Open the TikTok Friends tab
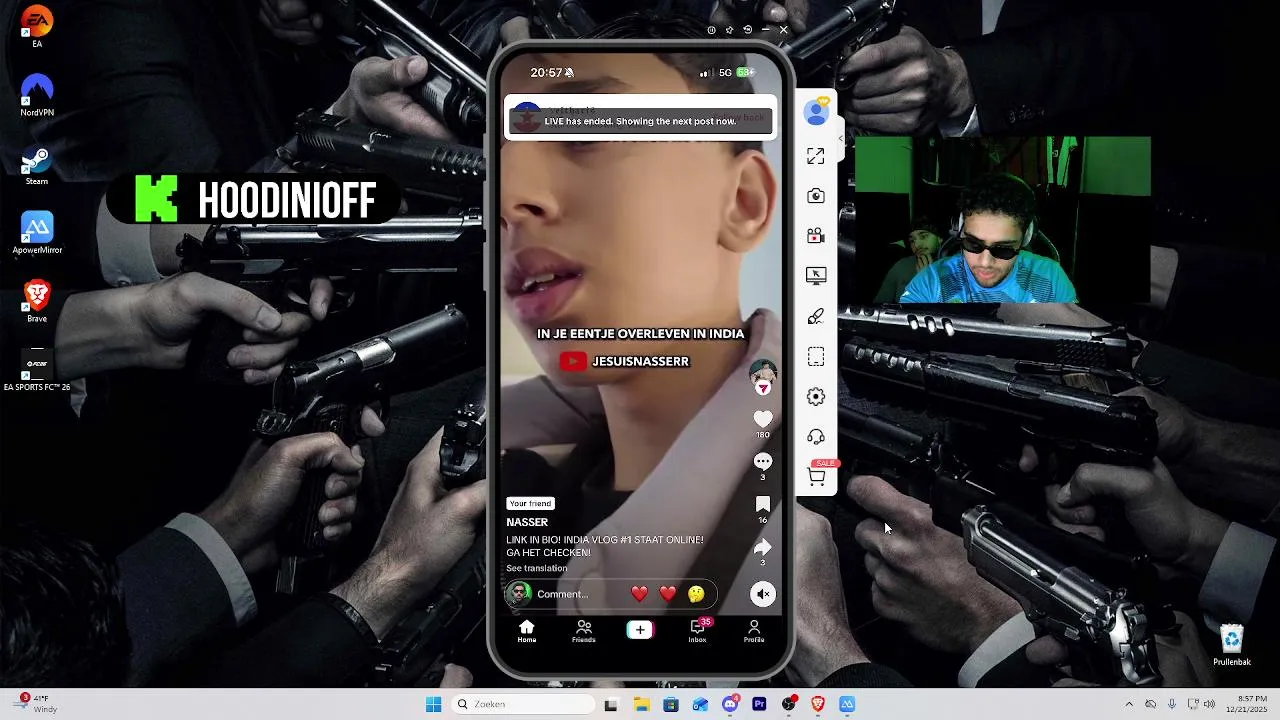 [x=584, y=631]
